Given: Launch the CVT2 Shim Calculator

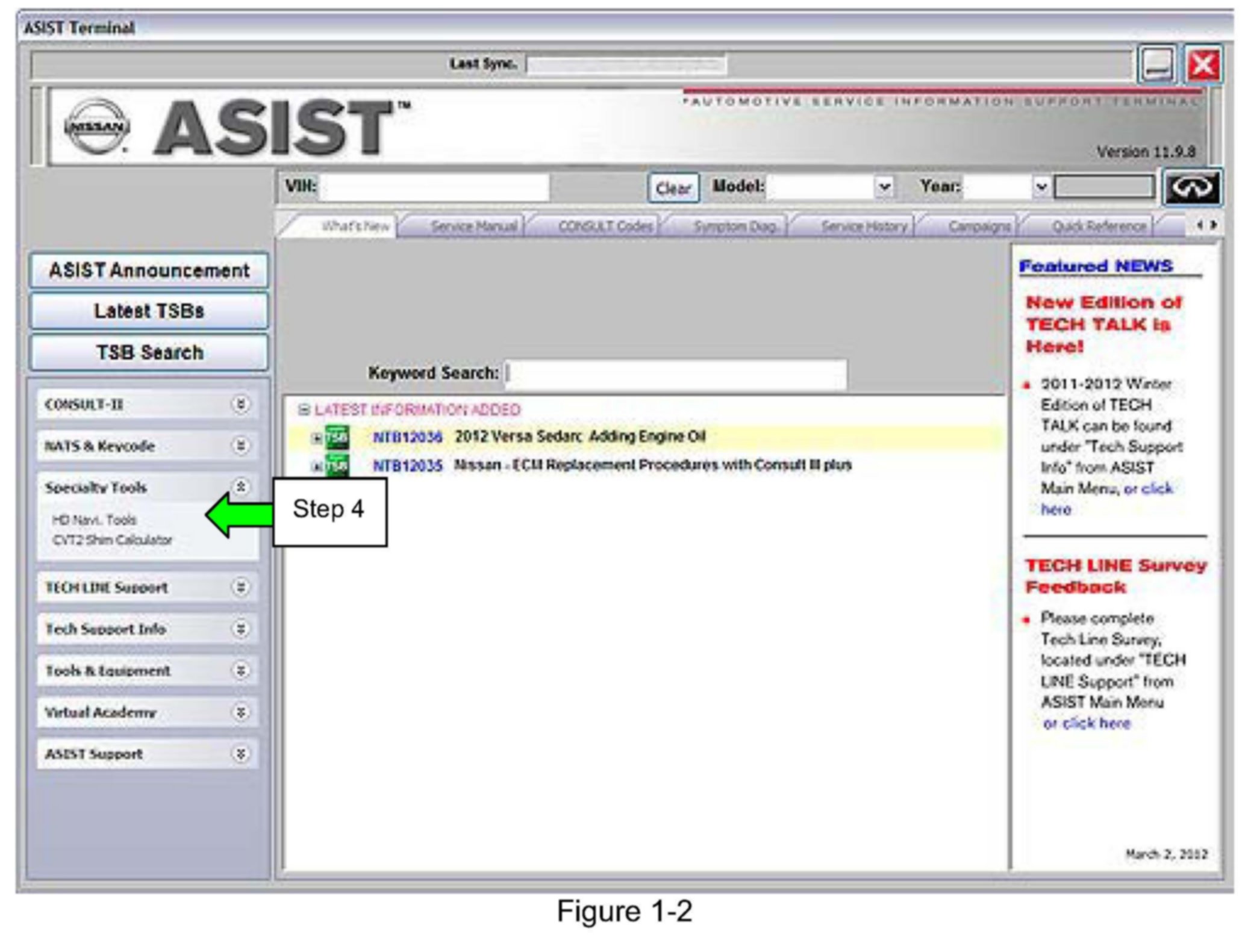Looking at the screenshot, I should click(x=112, y=540).
